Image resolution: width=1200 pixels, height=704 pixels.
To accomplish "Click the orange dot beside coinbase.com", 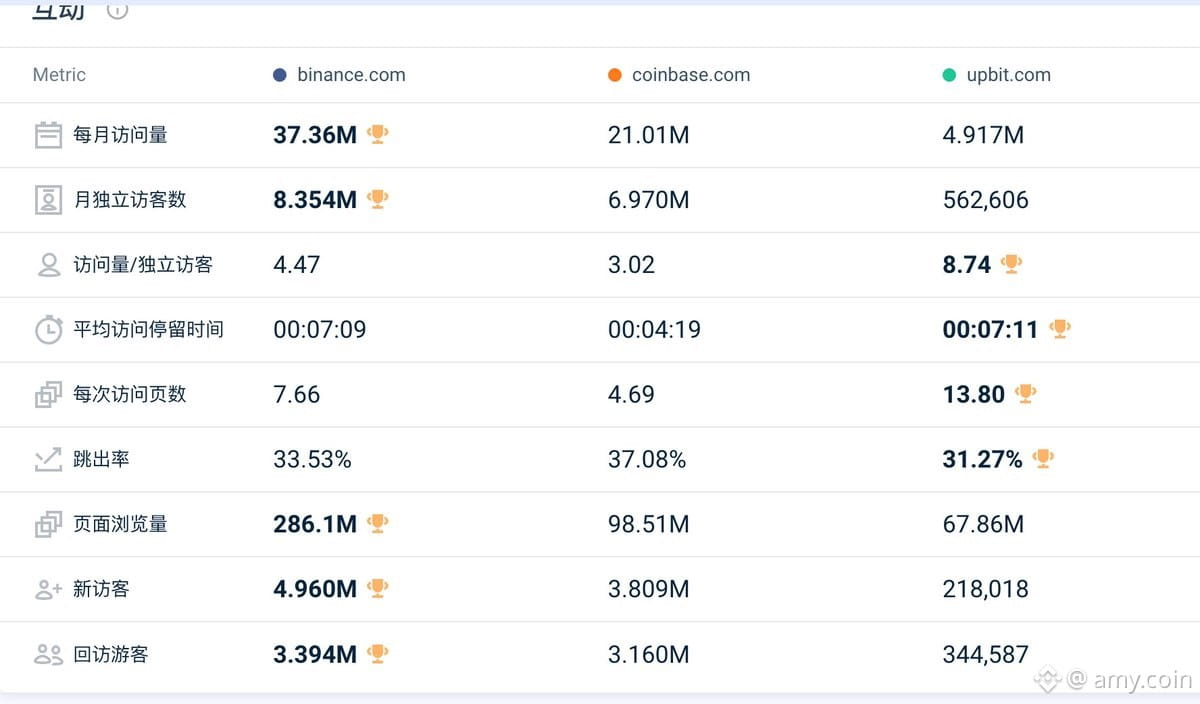I will point(615,75).
